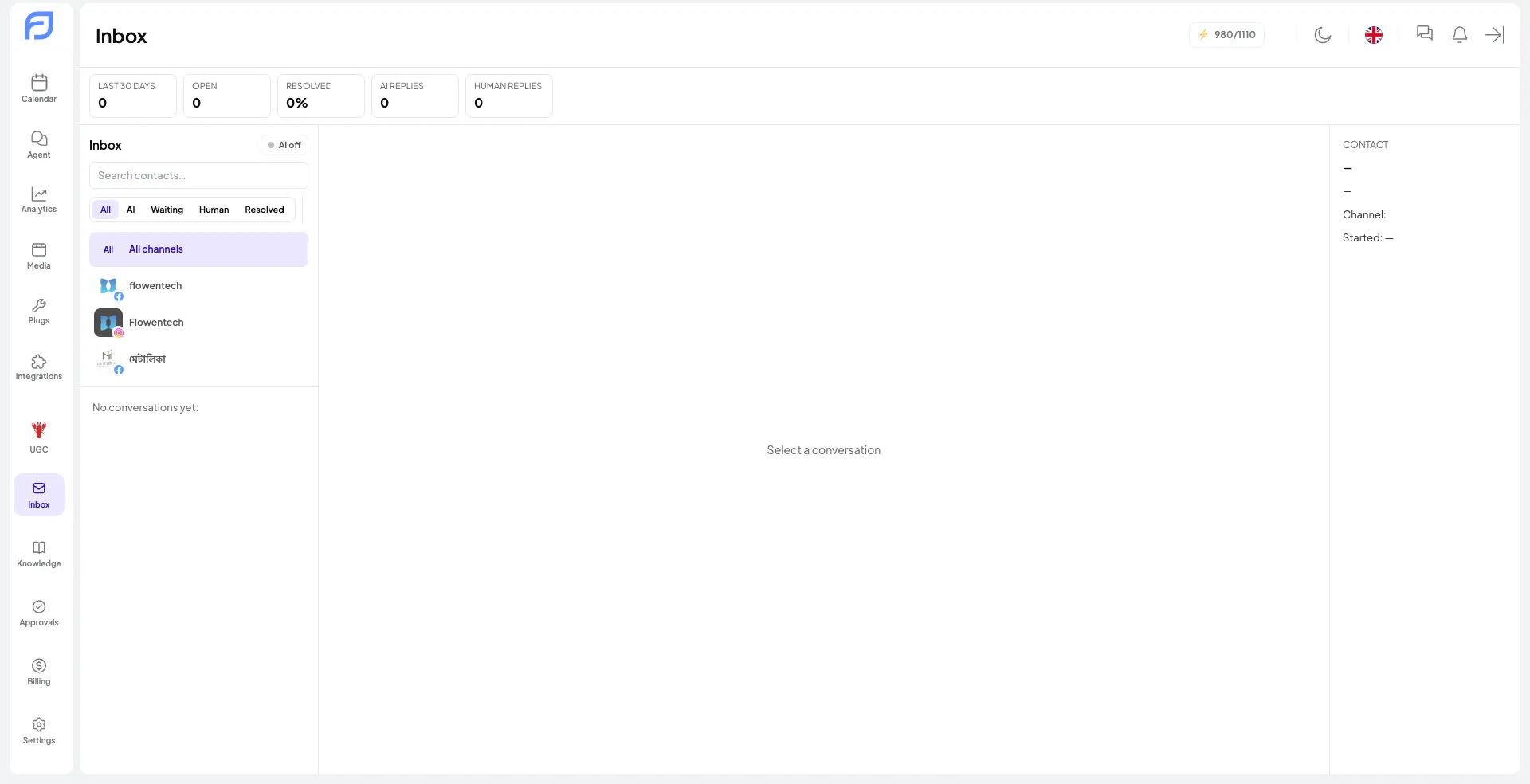This screenshot has height=784, width=1530.
Task: Click the app logo at top left
Action: (39, 26)
